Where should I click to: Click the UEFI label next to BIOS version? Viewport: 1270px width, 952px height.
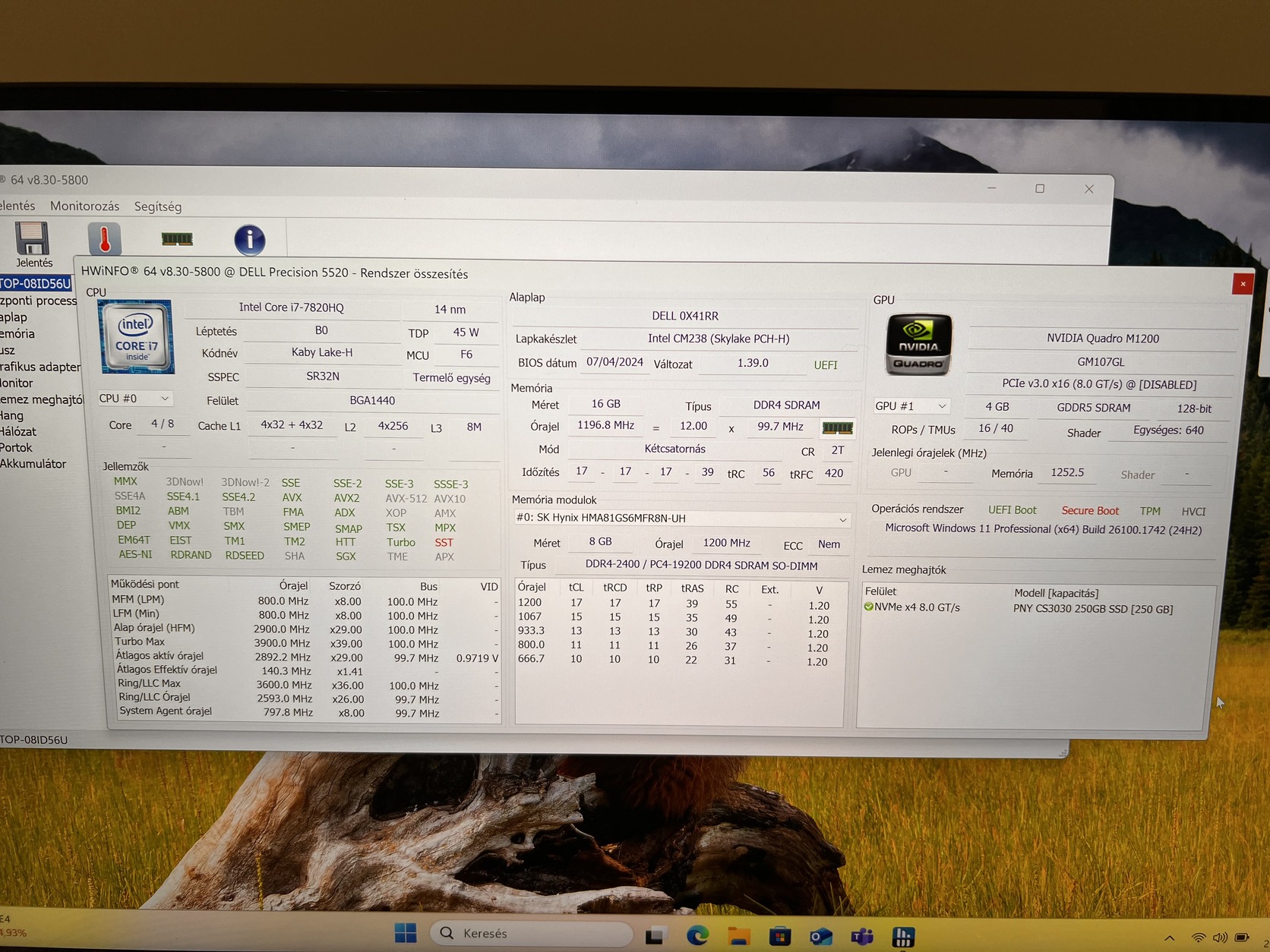click(x=826, y=365)
